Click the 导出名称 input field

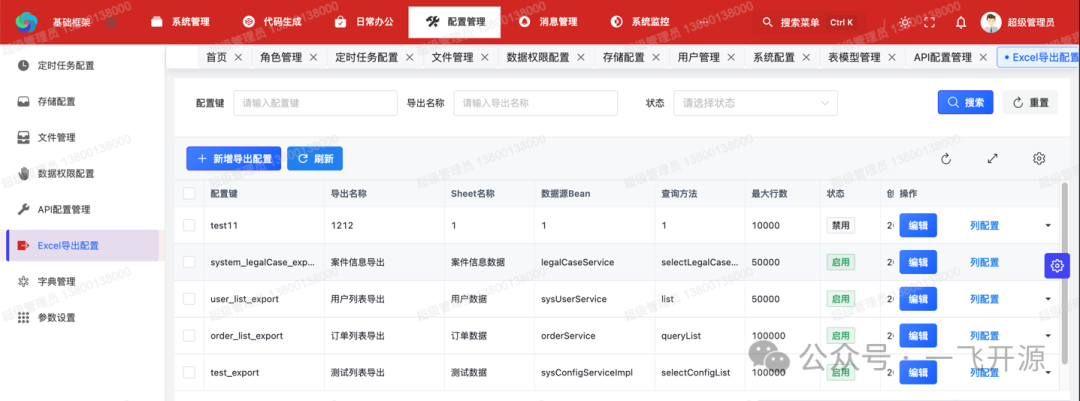(535, 103)
